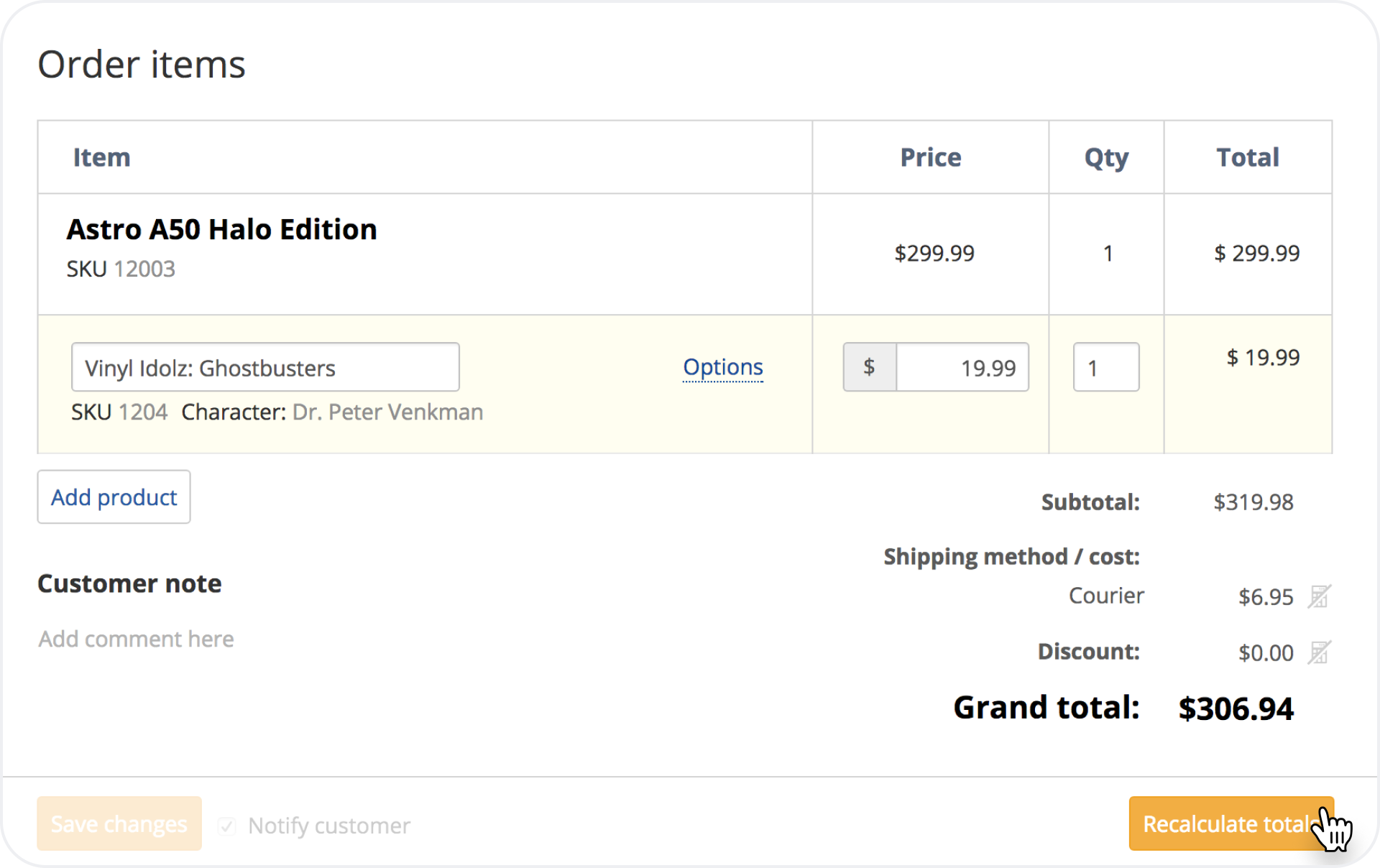Toggle the Notify customer checkbox
Viewport: 1380px width, 868px height.
[x=227, y=826]
